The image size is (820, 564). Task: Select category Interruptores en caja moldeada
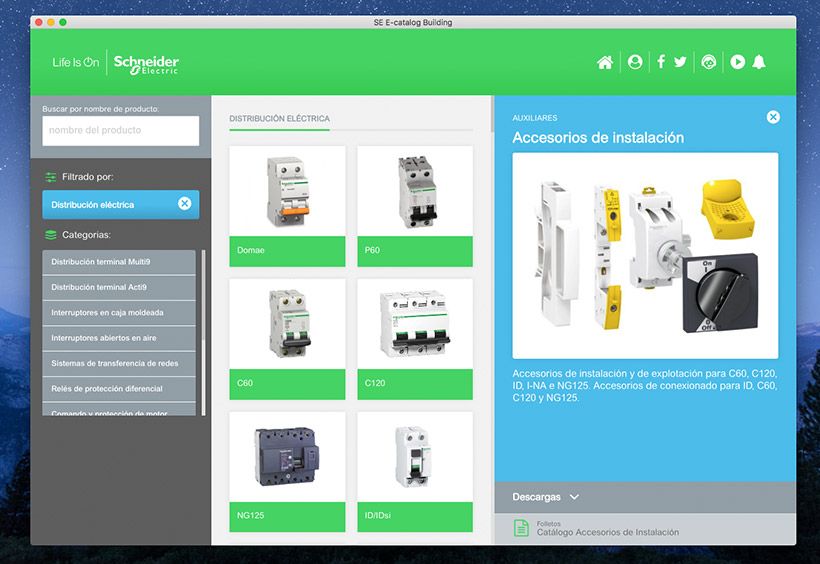coord(119,313)
